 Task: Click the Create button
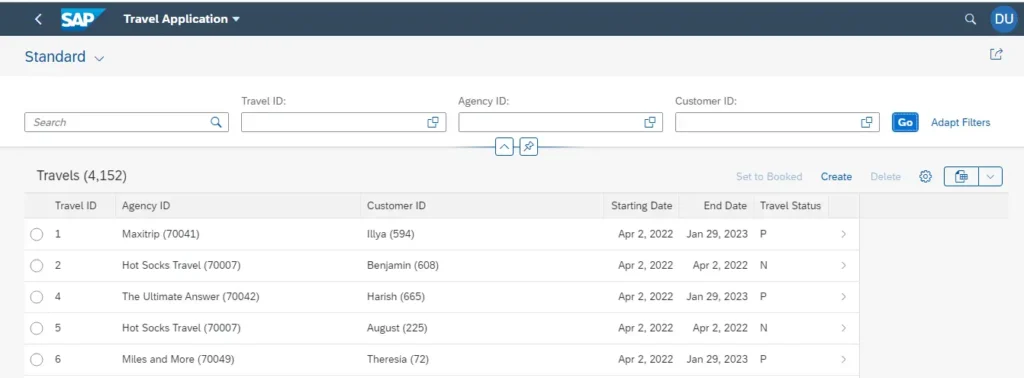(x=837, y=176)
